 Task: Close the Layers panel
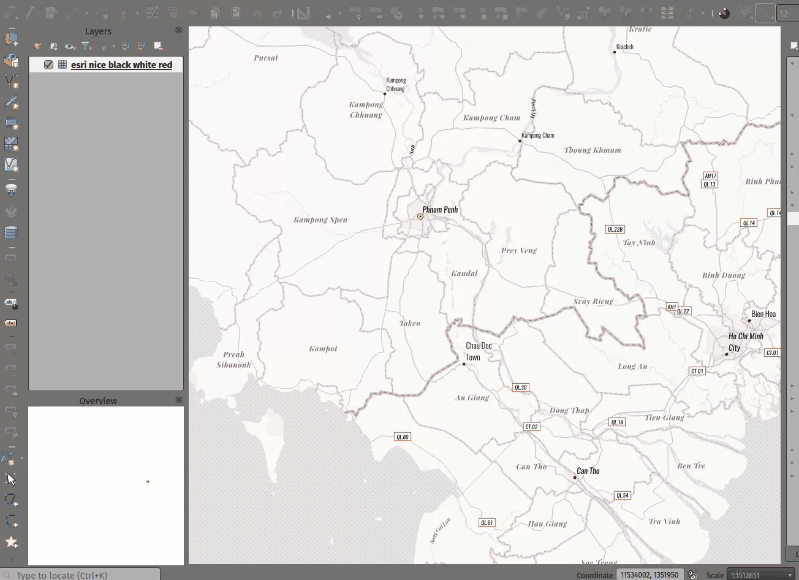(x=179, y=31)
